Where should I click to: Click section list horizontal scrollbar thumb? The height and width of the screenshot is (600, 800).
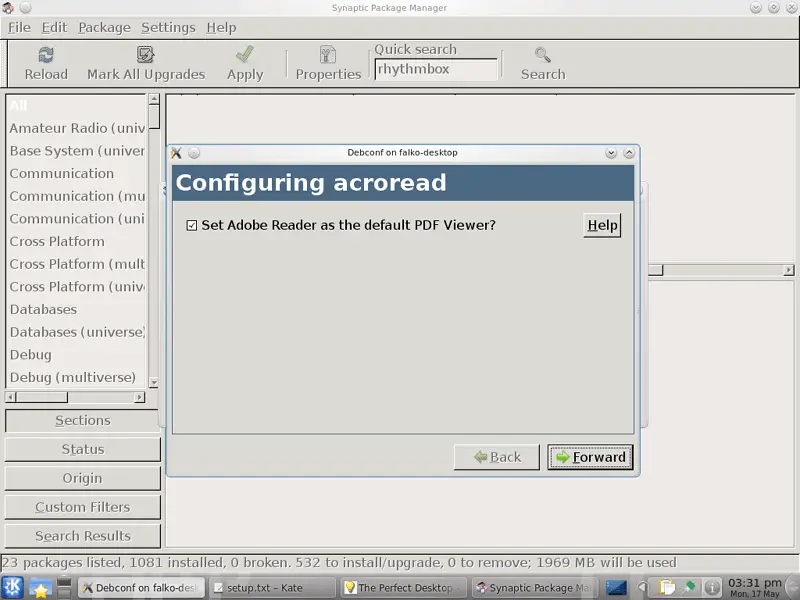pos(42,397)
